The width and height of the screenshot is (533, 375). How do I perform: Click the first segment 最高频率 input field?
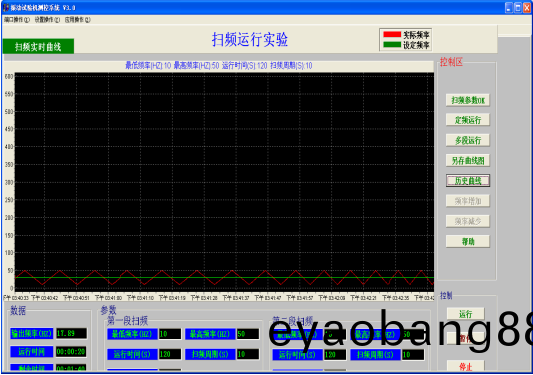pyautogui.click(x=248, y=334)
